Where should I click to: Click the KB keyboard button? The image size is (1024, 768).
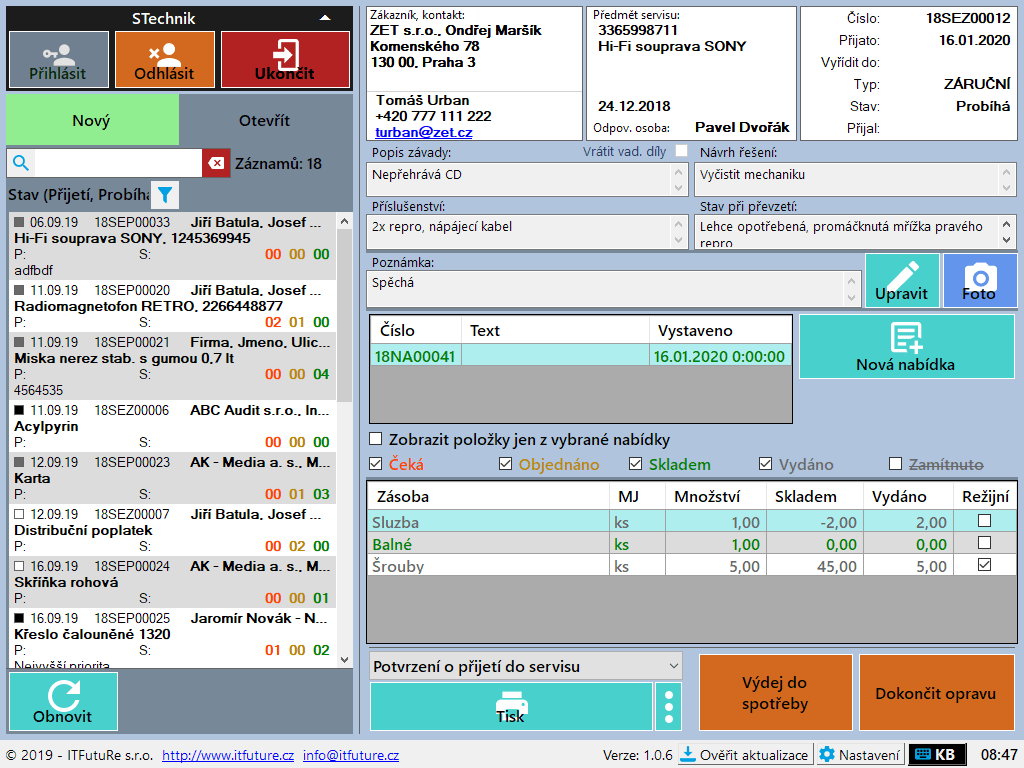click(936, 755)
